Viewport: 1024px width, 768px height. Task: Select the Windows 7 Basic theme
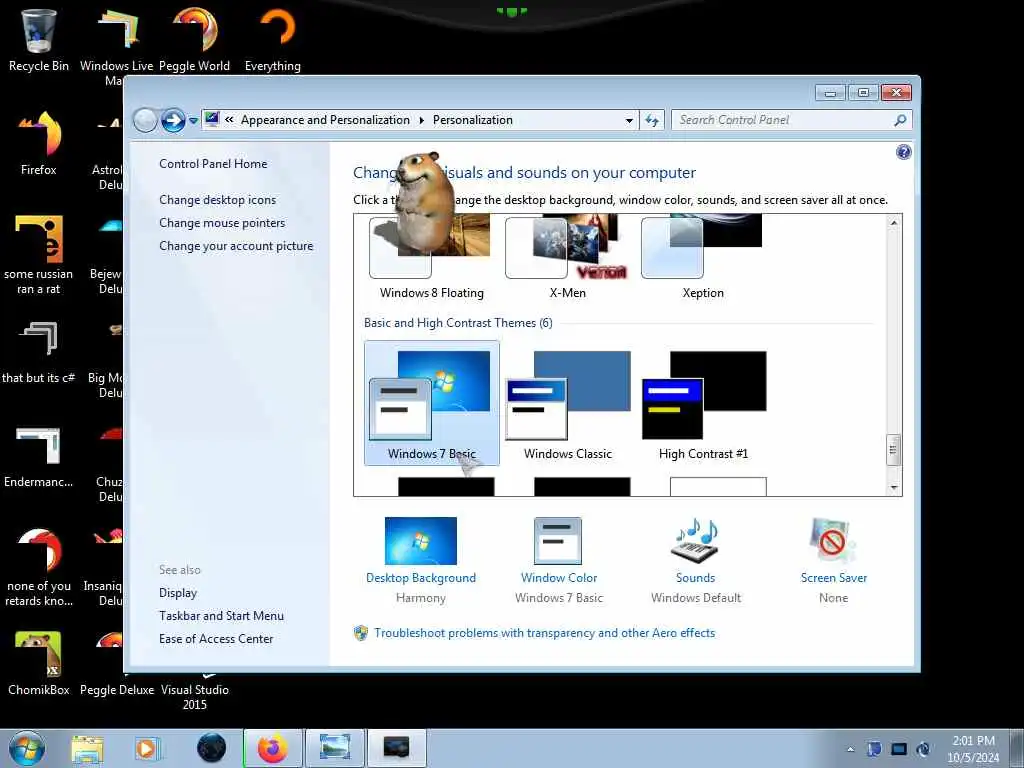click(432, 403)
